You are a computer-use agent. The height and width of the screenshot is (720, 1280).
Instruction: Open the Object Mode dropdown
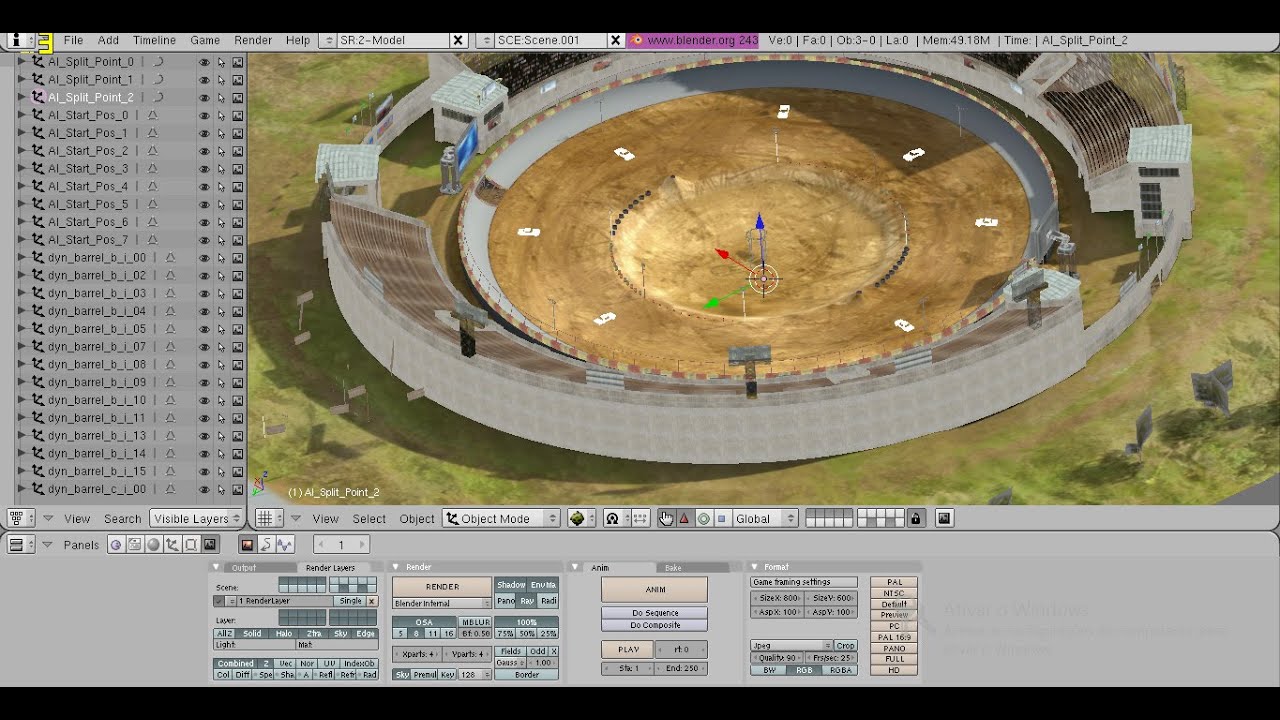pos(502,518)
